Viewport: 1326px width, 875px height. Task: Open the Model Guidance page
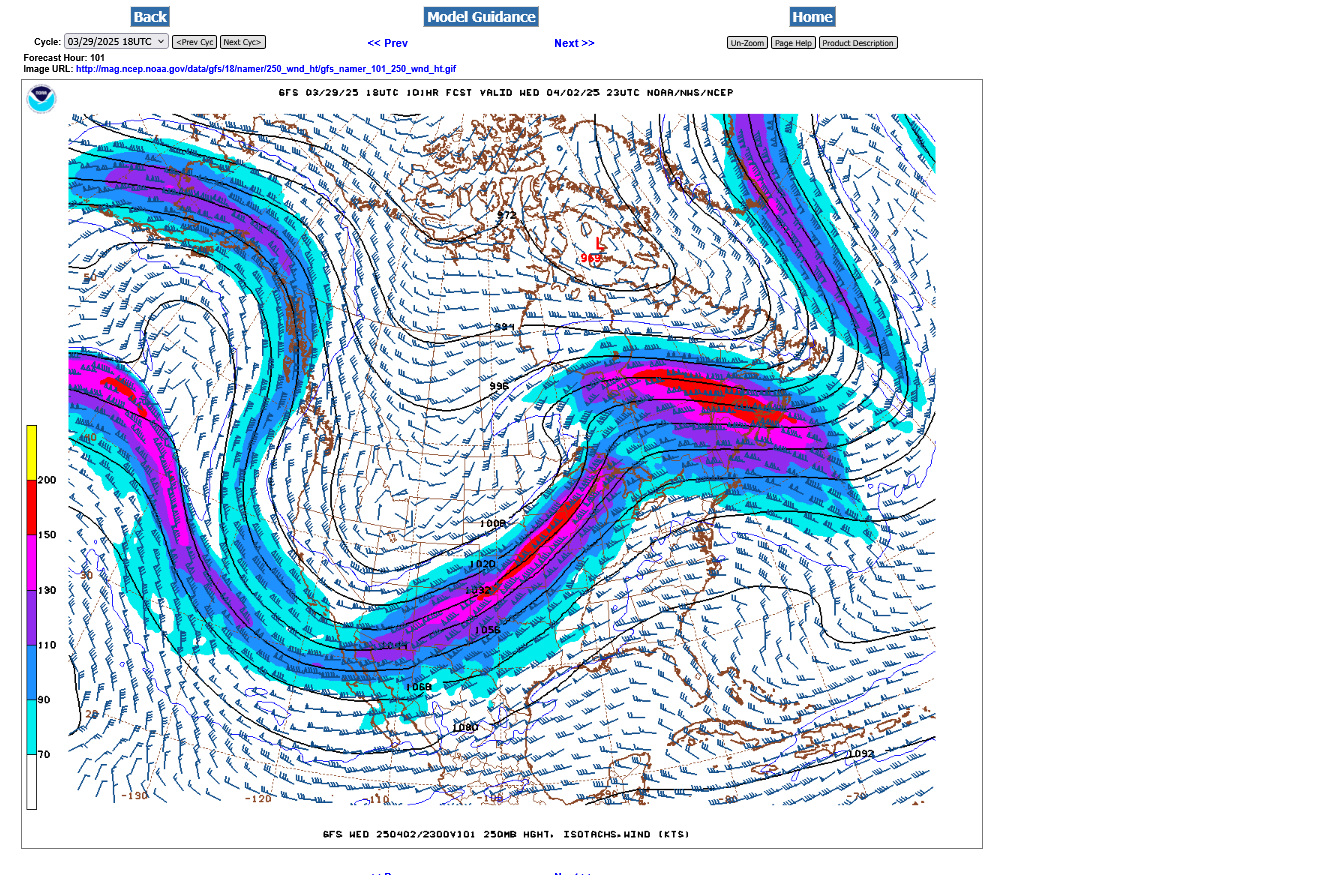(x=481, y=17)
